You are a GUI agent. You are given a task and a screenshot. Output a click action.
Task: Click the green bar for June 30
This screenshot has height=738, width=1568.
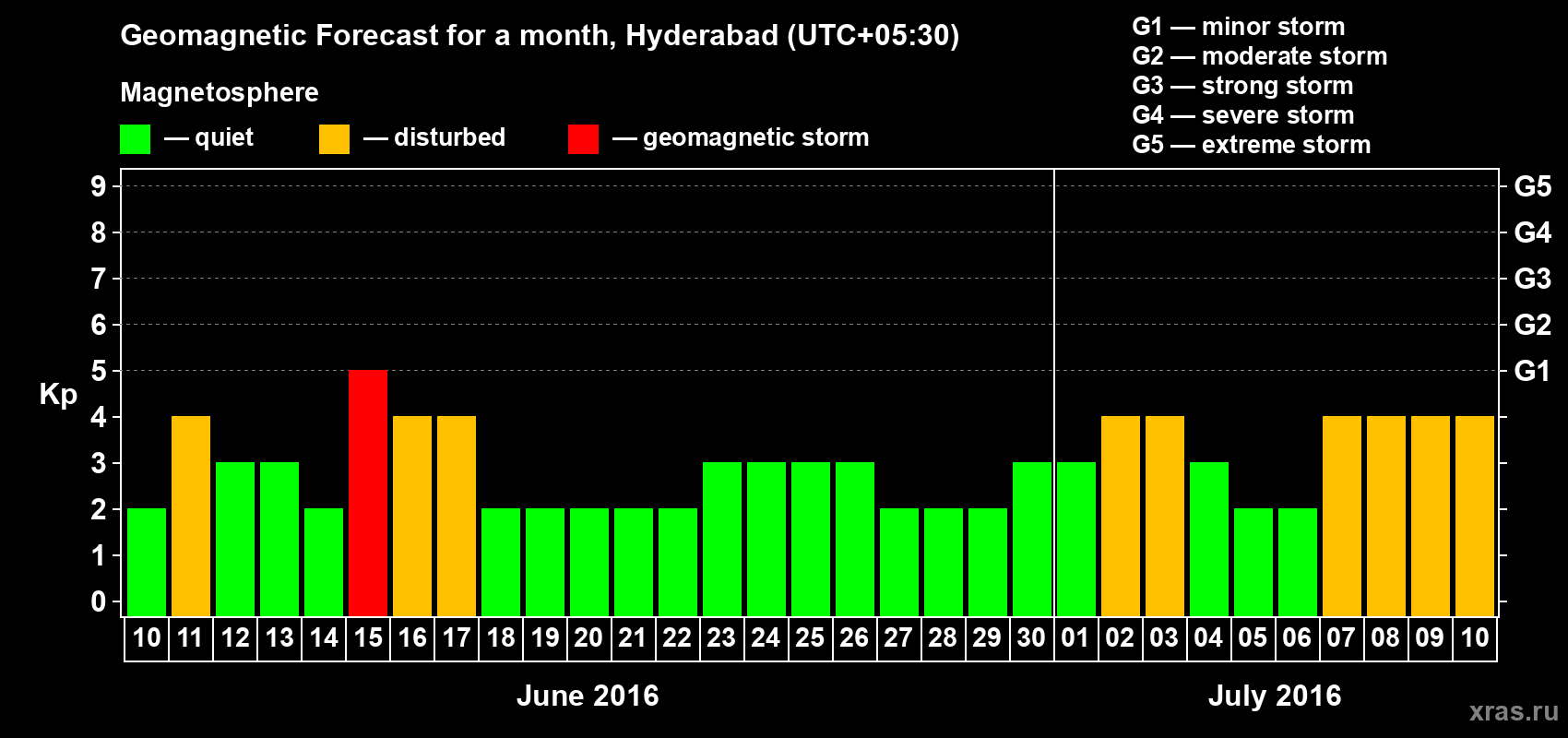click(1032, 540)
